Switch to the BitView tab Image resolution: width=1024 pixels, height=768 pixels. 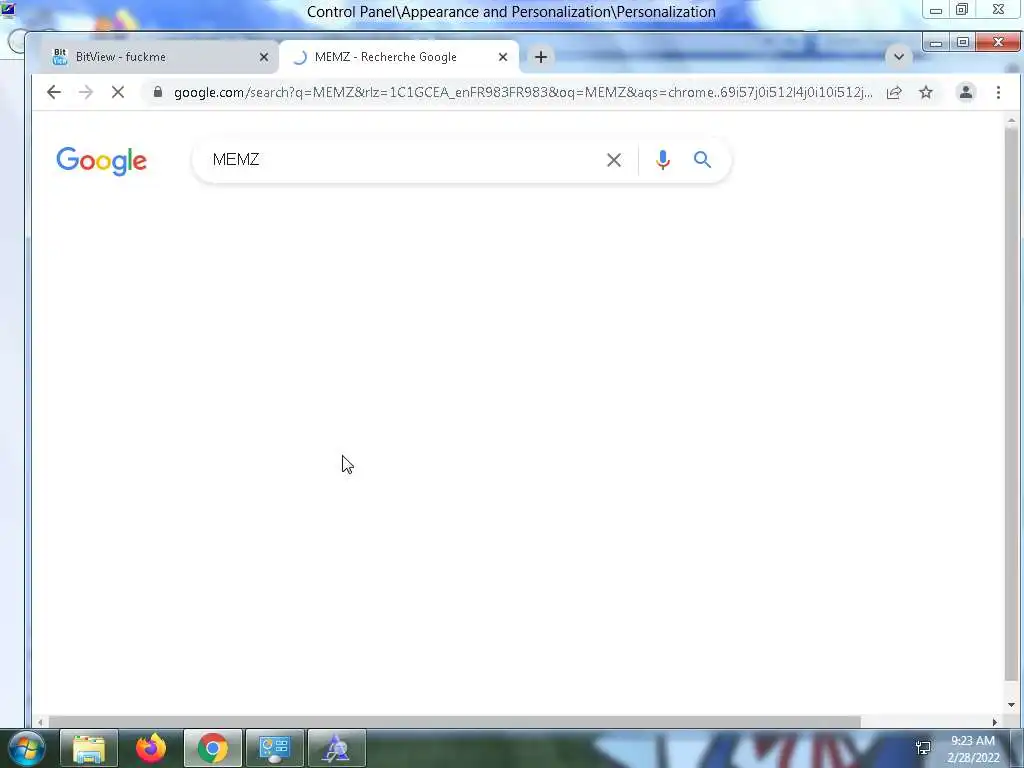tap(155, 57)
